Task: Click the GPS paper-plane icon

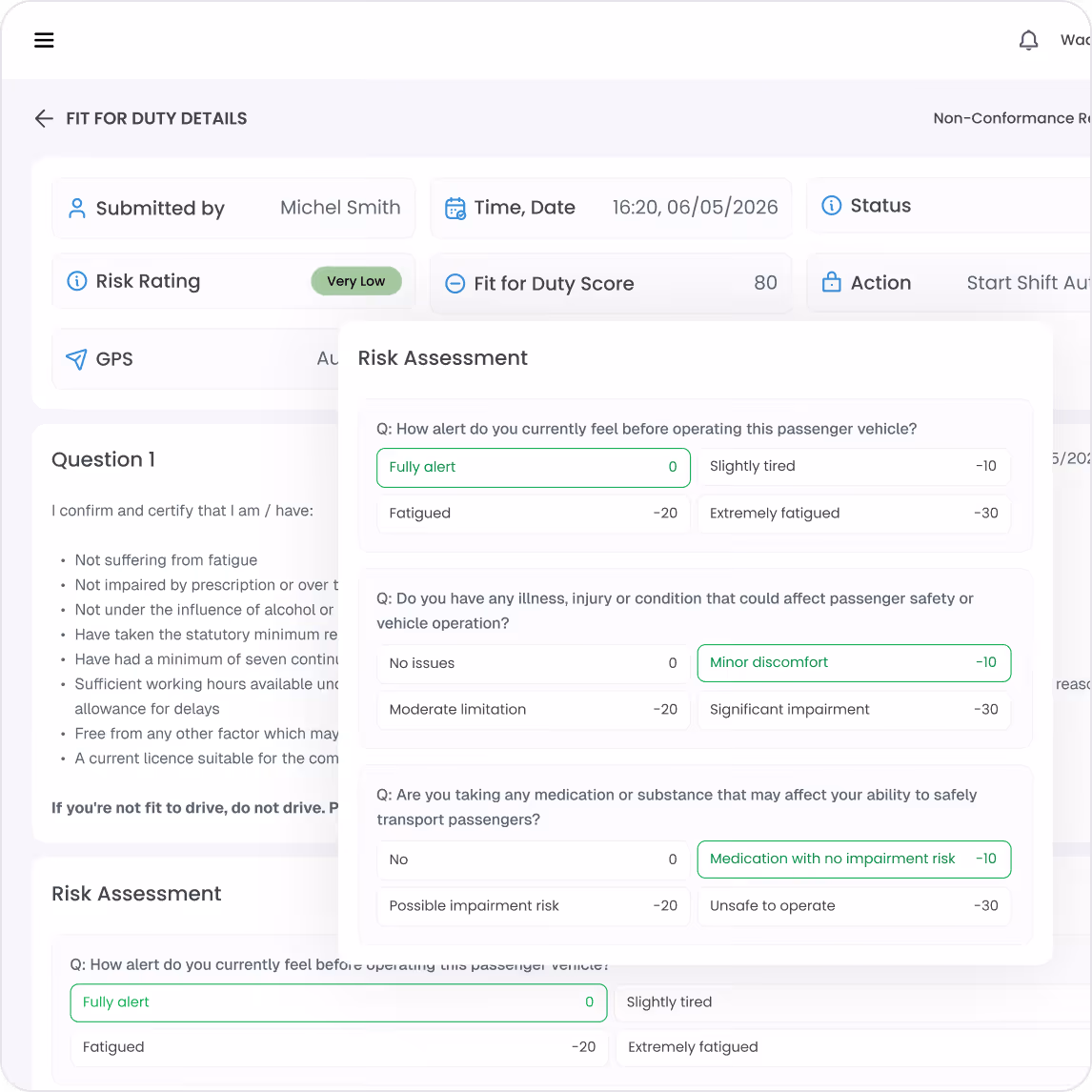Action: click(76, 358)
